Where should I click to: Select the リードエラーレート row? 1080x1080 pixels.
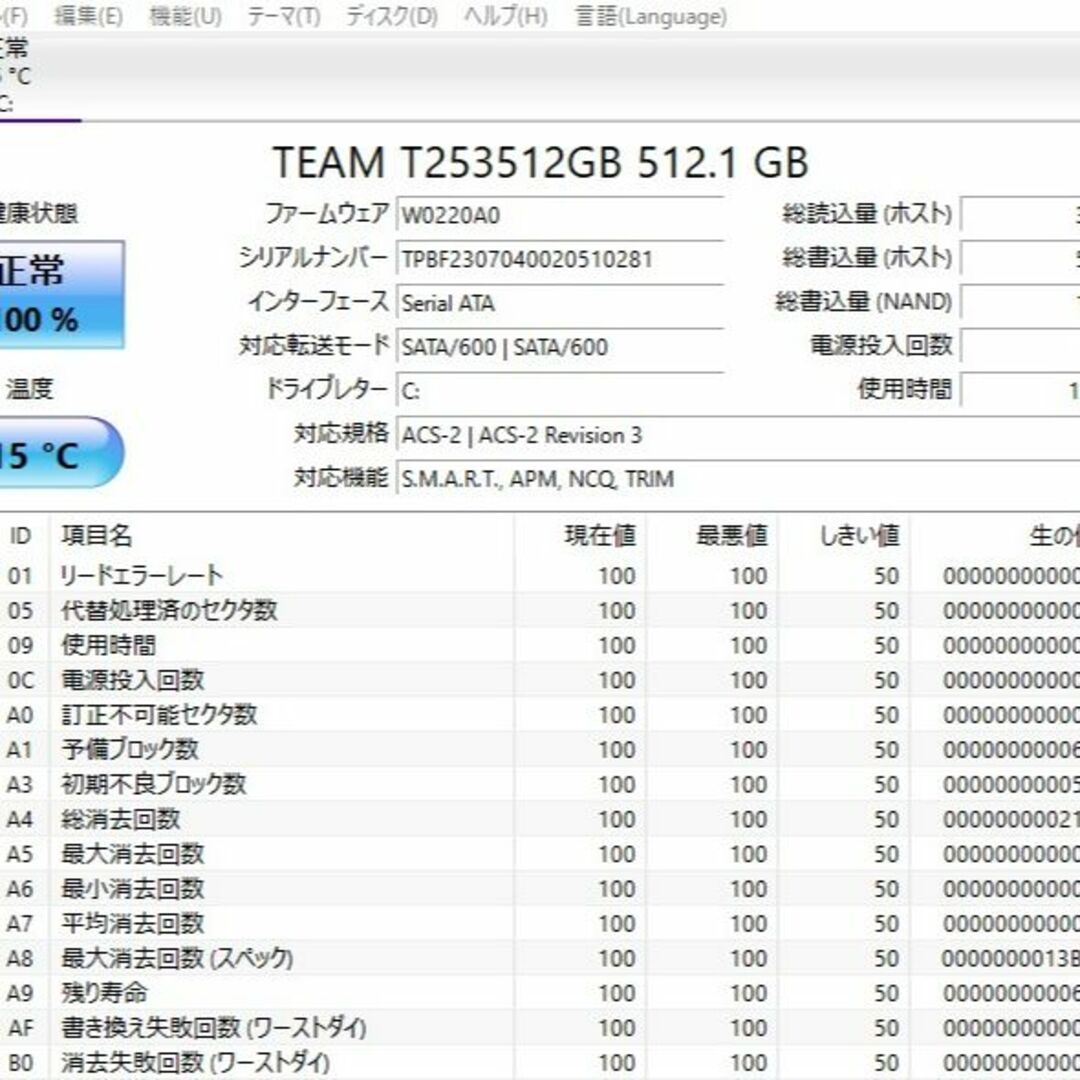(x=540, y=575)
